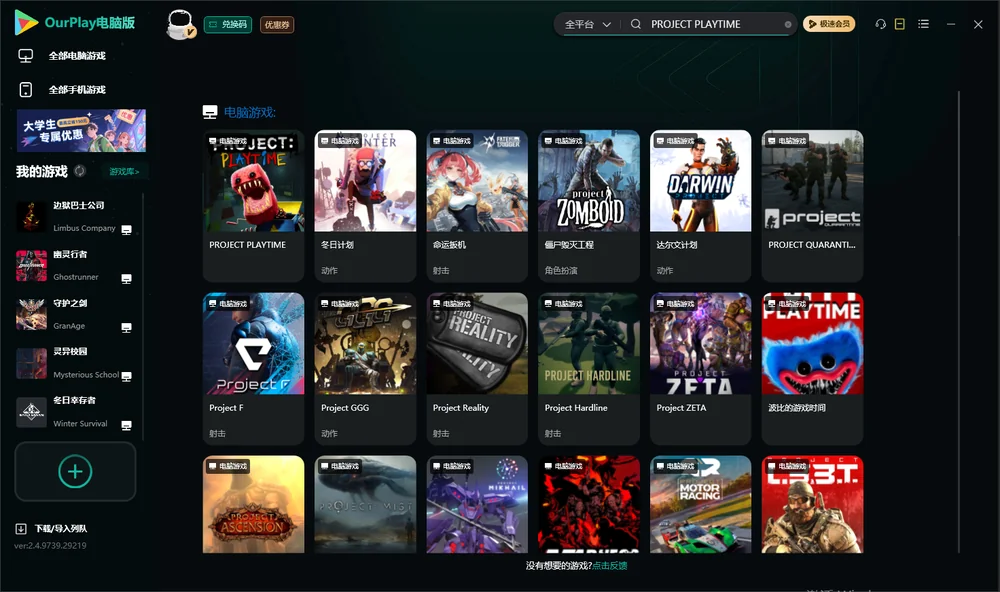This screenshot has height=592, width=1000.
Task: Open the Project ZETA game cover
Action: (x=701, y=344)
